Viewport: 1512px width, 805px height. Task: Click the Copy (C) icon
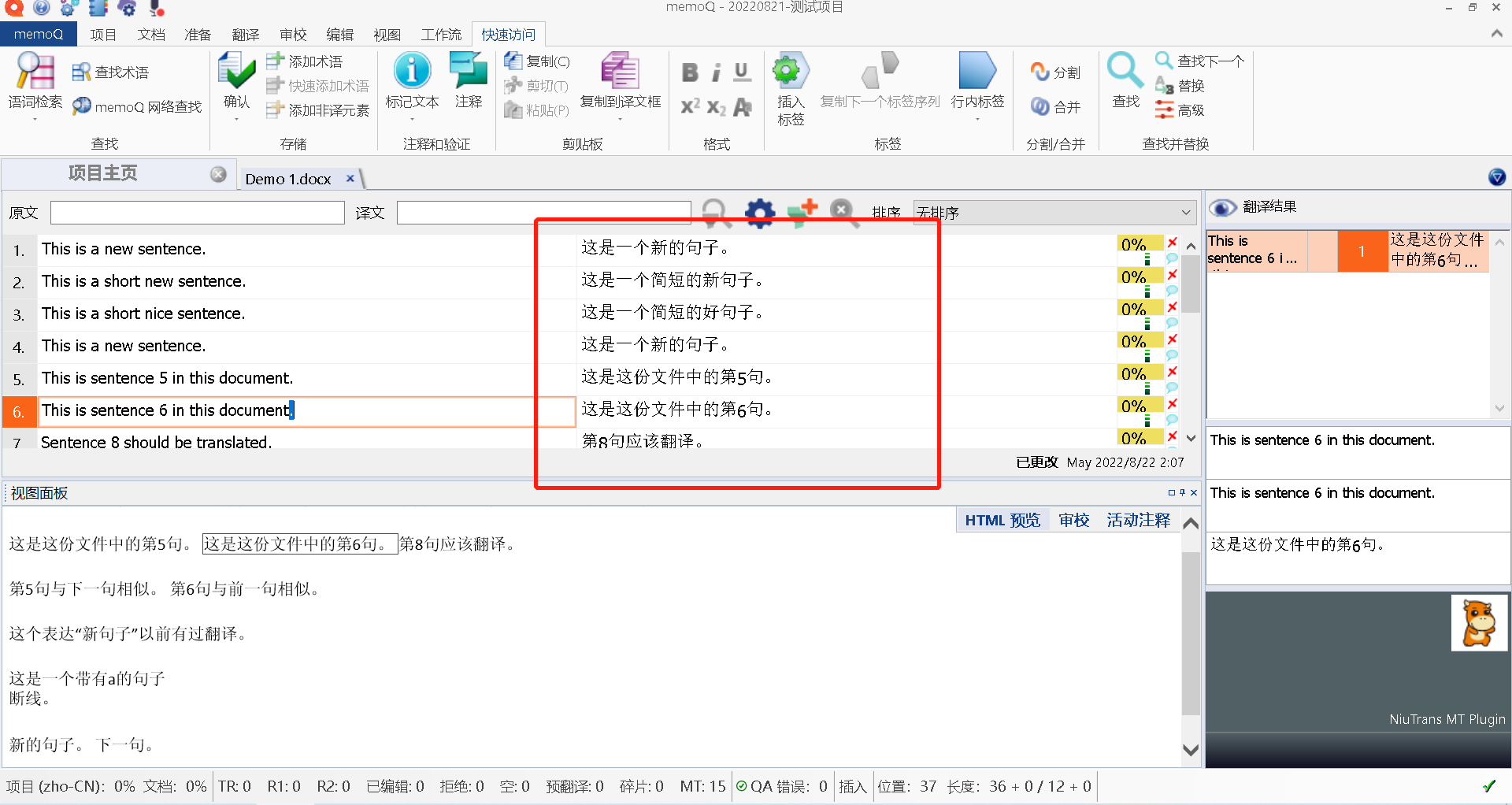point(513,61)
